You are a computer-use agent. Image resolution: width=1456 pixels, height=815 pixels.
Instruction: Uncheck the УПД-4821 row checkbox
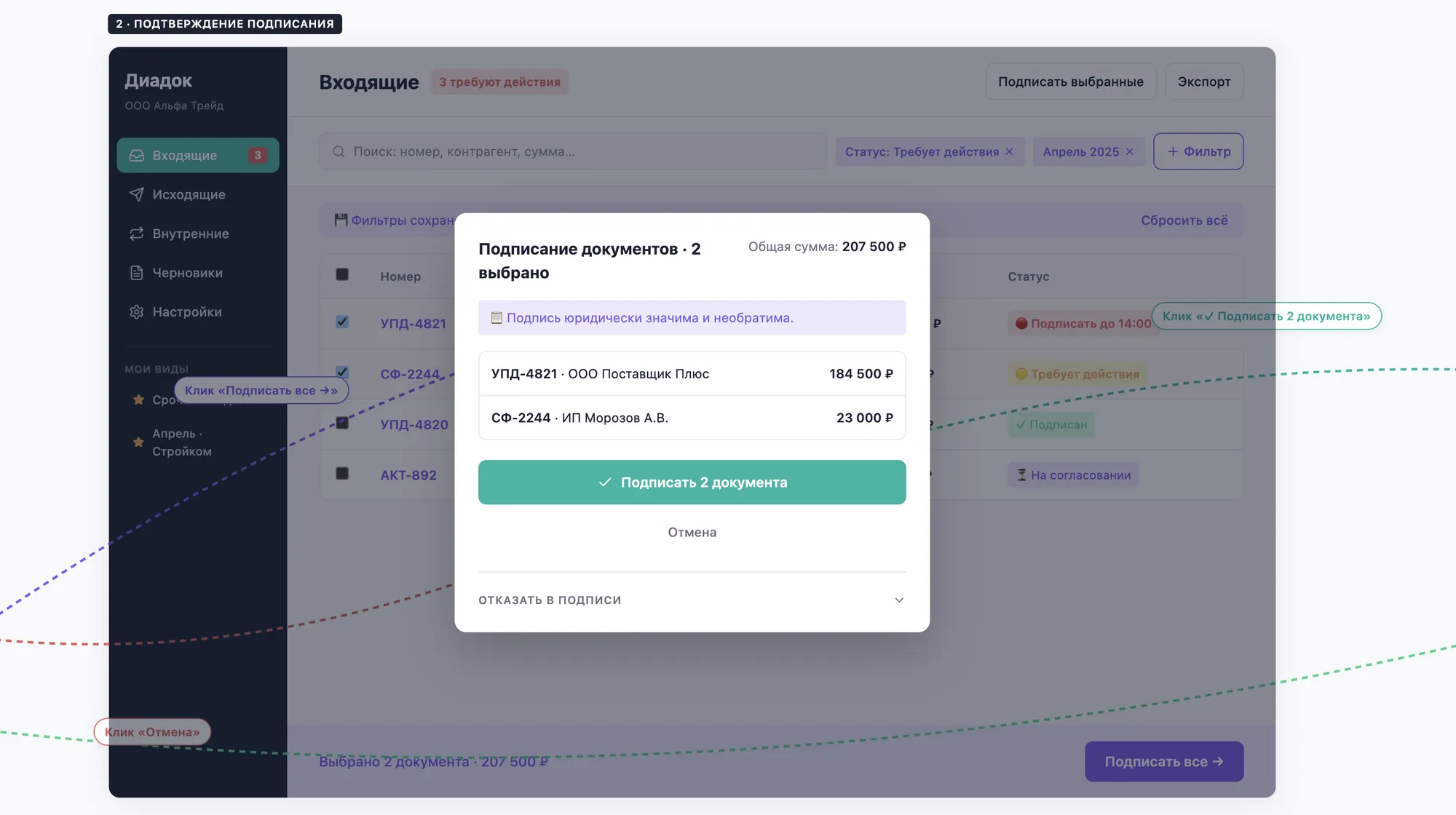(342, 322)
